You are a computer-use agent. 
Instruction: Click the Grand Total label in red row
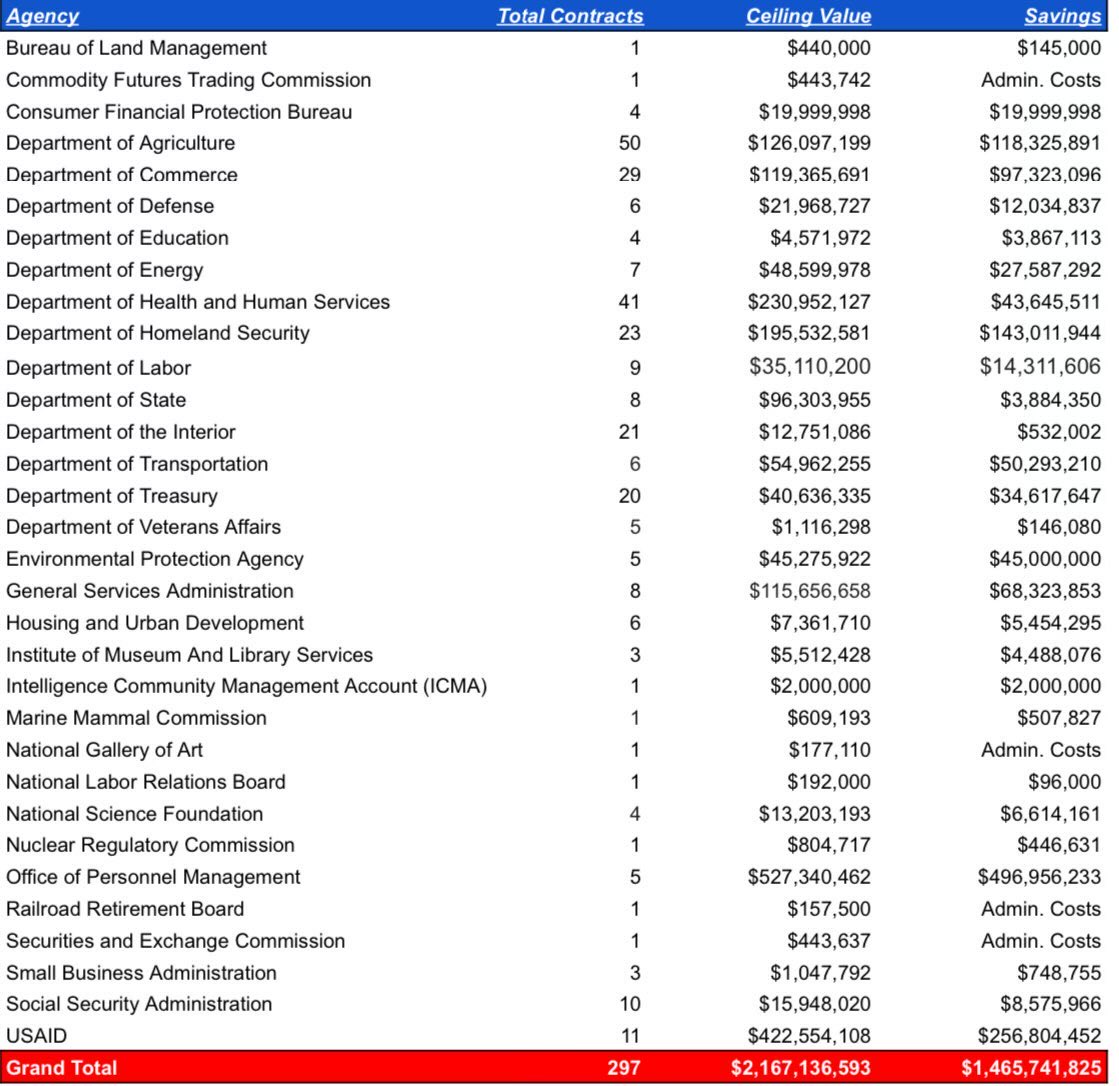tap(62, 1068)
